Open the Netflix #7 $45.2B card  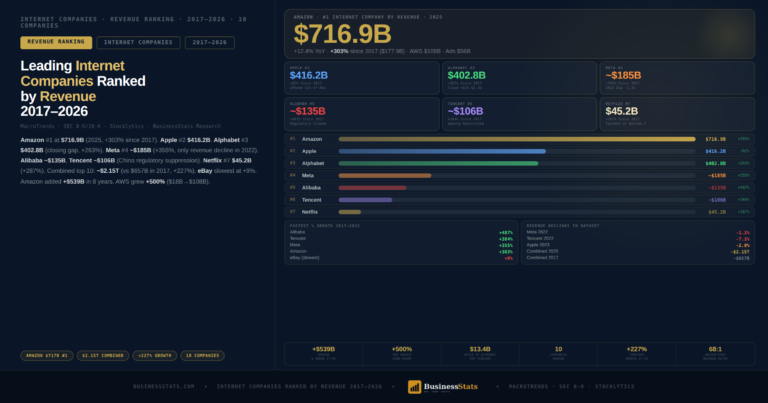tap(677, 114)
